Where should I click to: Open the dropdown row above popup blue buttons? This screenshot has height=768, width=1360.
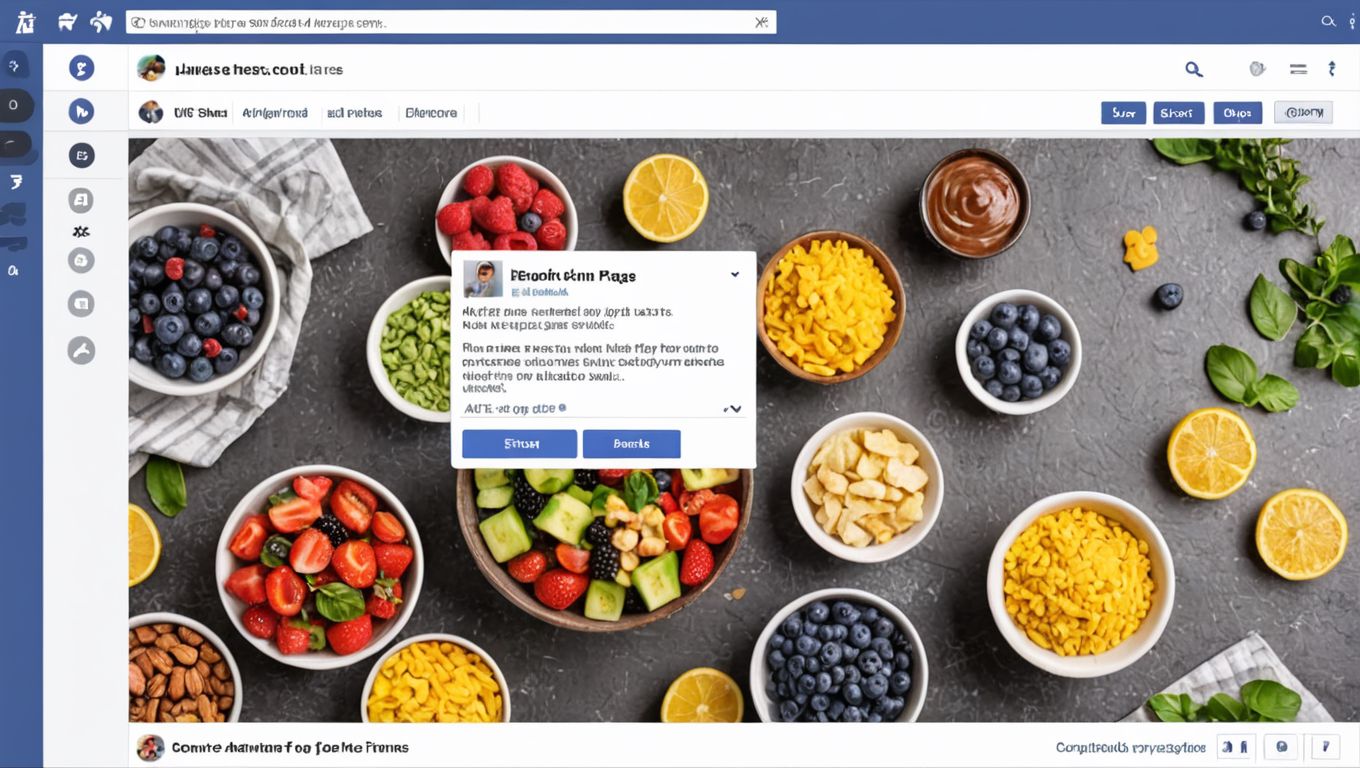click(604, 408)
